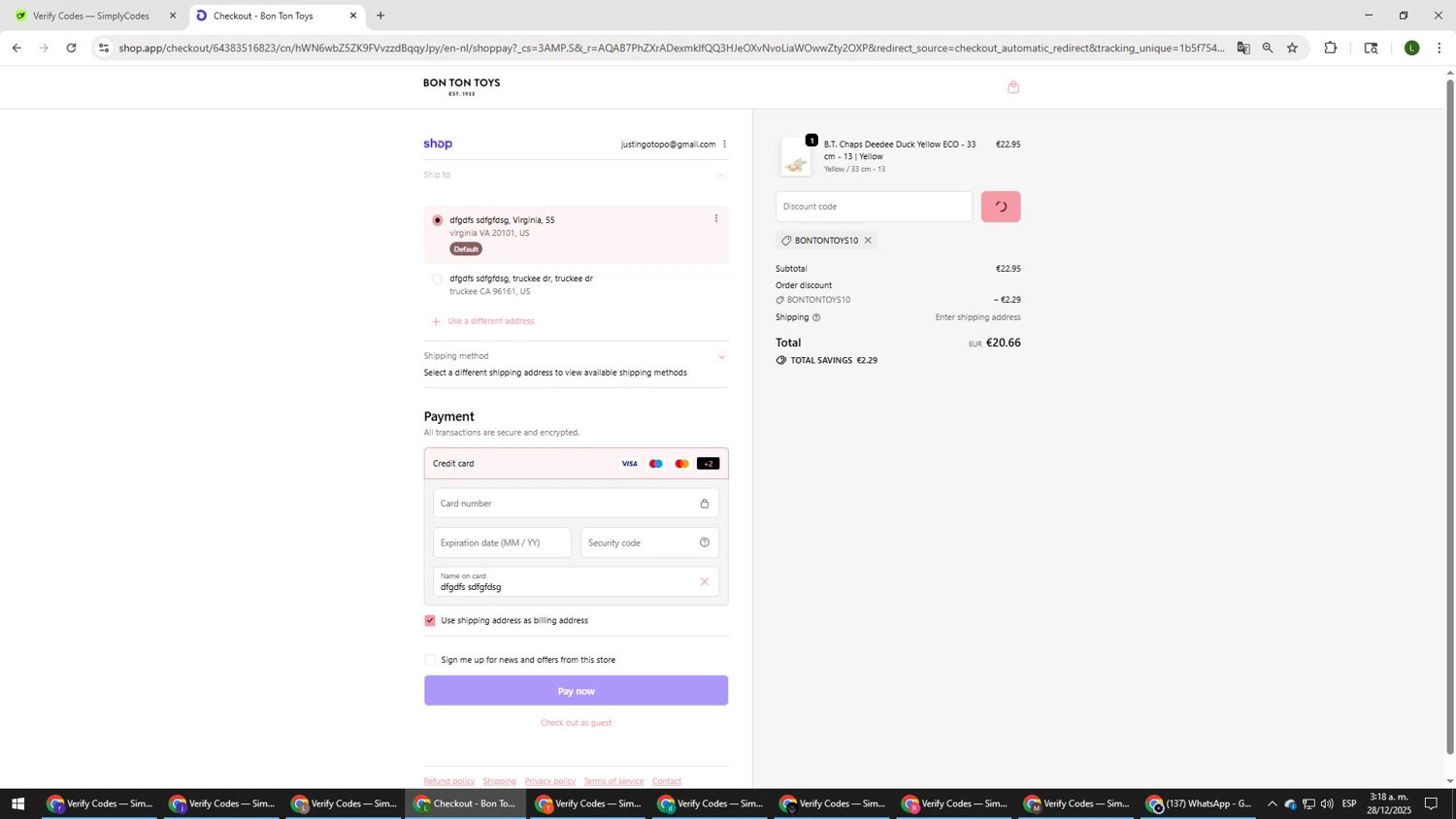The image size is (1456, 819).
Task: Open Refund policy link
Action: tap(449, 781)
